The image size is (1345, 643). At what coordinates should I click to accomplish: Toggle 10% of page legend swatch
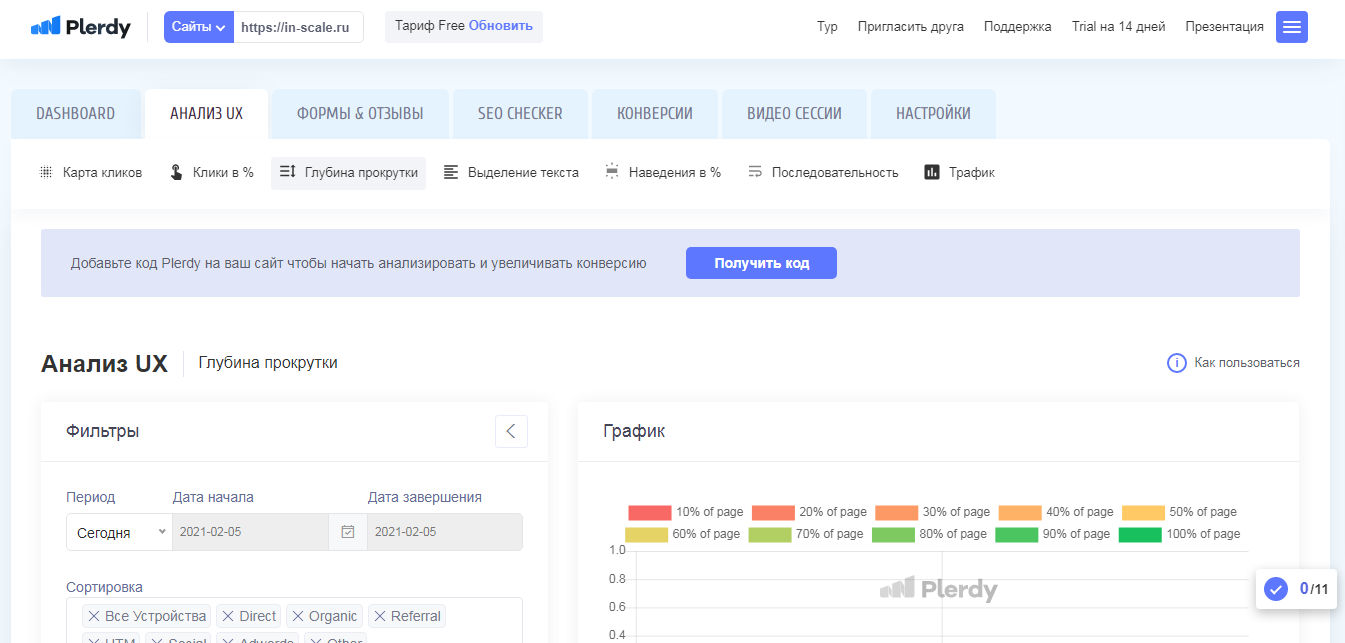[649, 512]
